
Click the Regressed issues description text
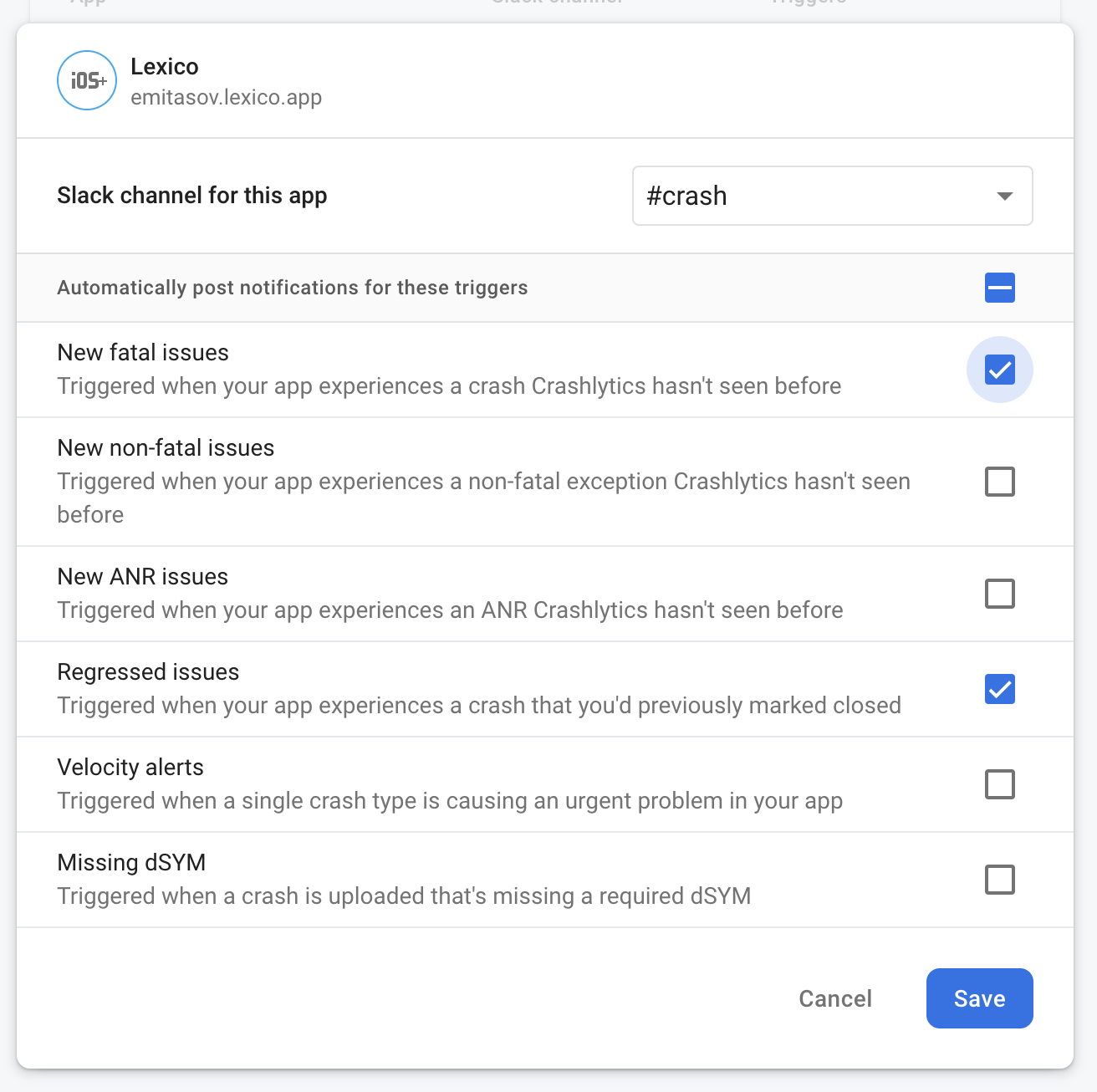pyautogui.click(x=478, y=706)
